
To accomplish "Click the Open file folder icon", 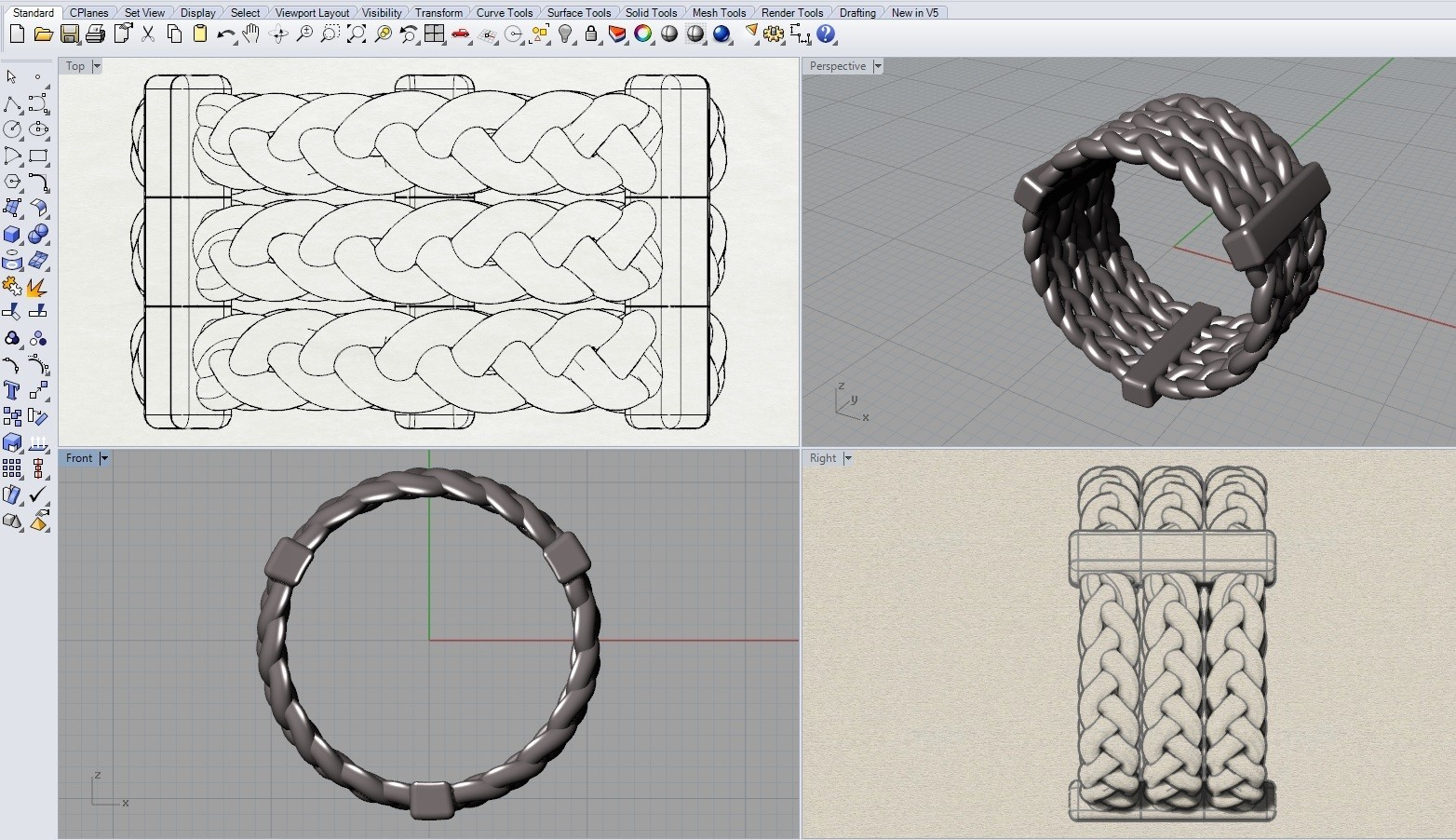I will (x=43, y=34).
